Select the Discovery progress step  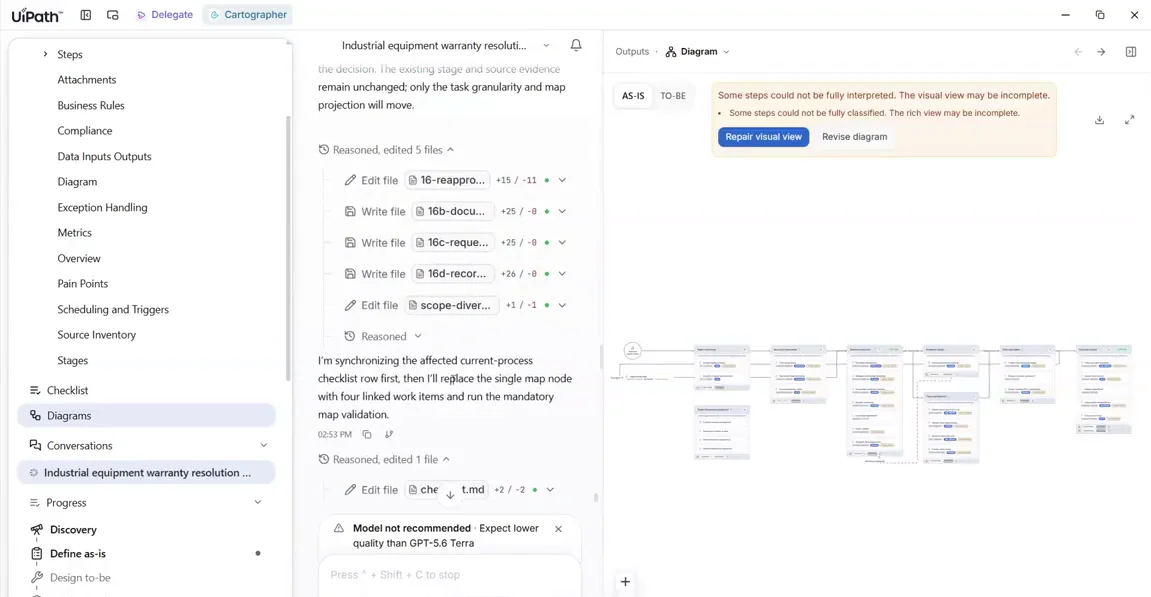[x=73, y=529]
